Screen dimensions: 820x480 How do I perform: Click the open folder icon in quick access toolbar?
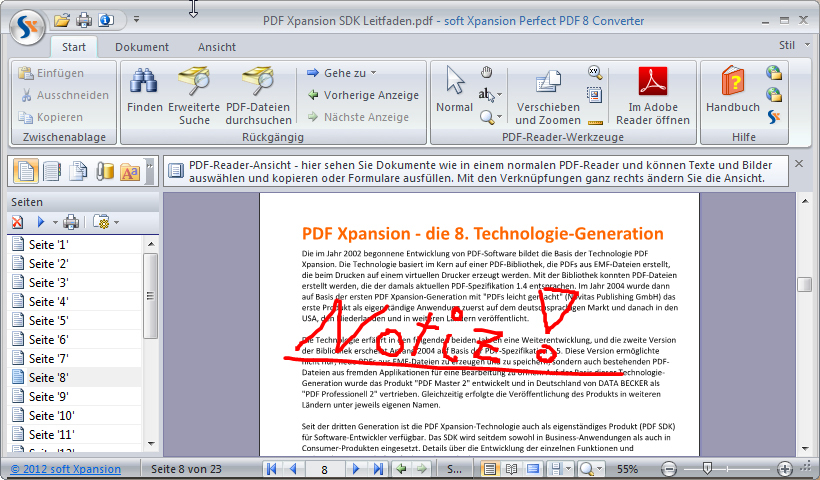pyautogui.click(x=61, y=20)
